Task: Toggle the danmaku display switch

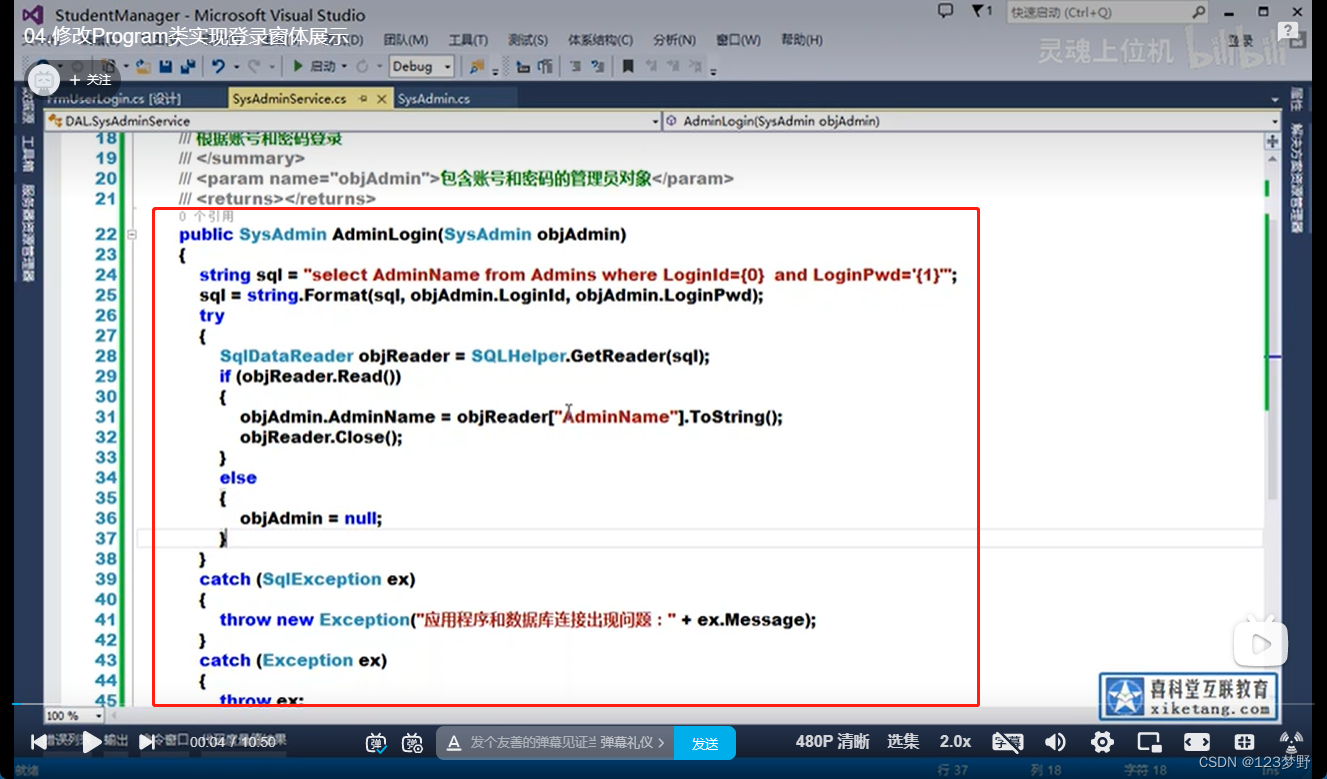Action: pyautogui.click(x=375, y=742)
